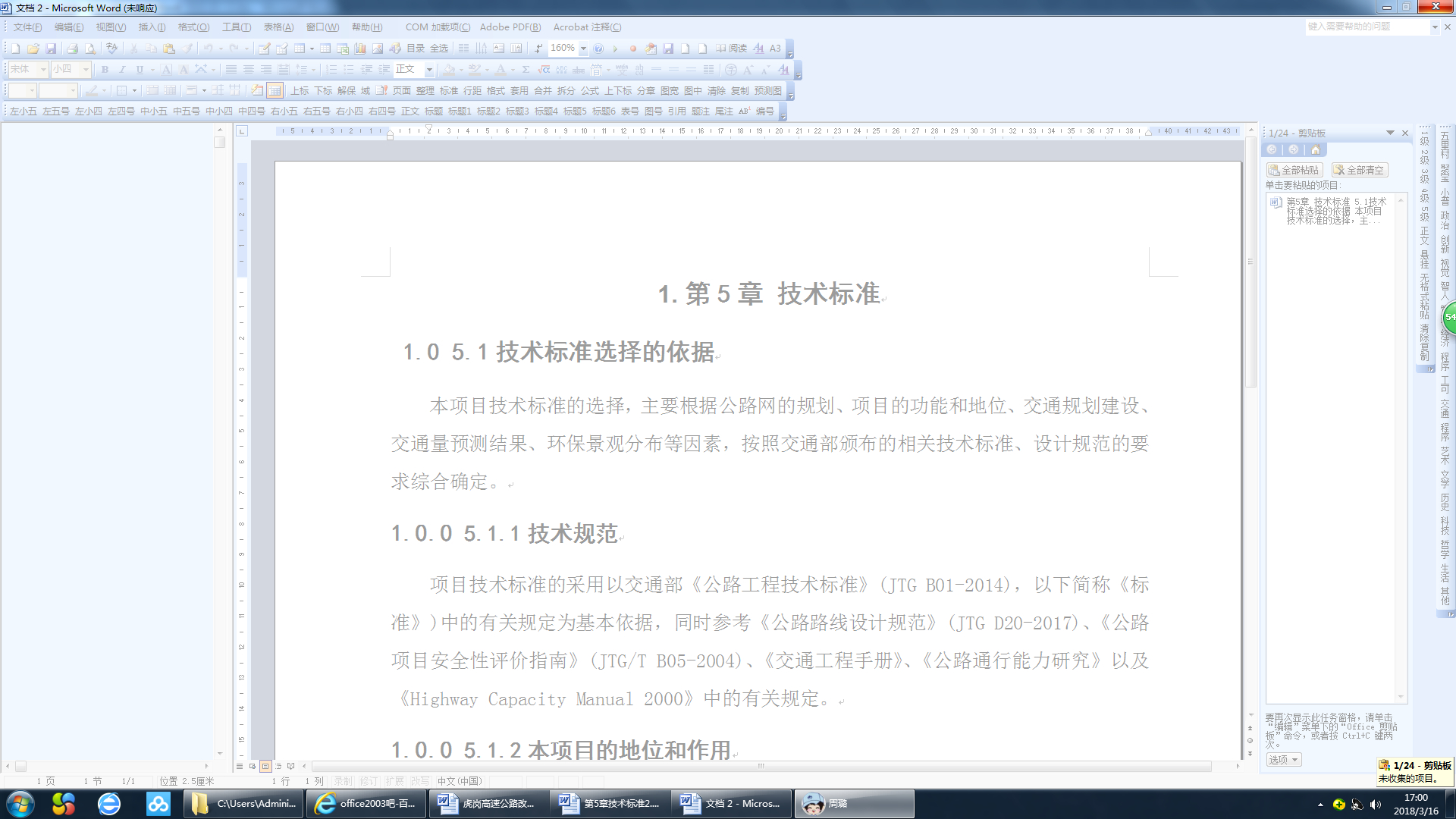Toggle bold formatting
This screenshot has width=1456, height=819.
(105, 70)
